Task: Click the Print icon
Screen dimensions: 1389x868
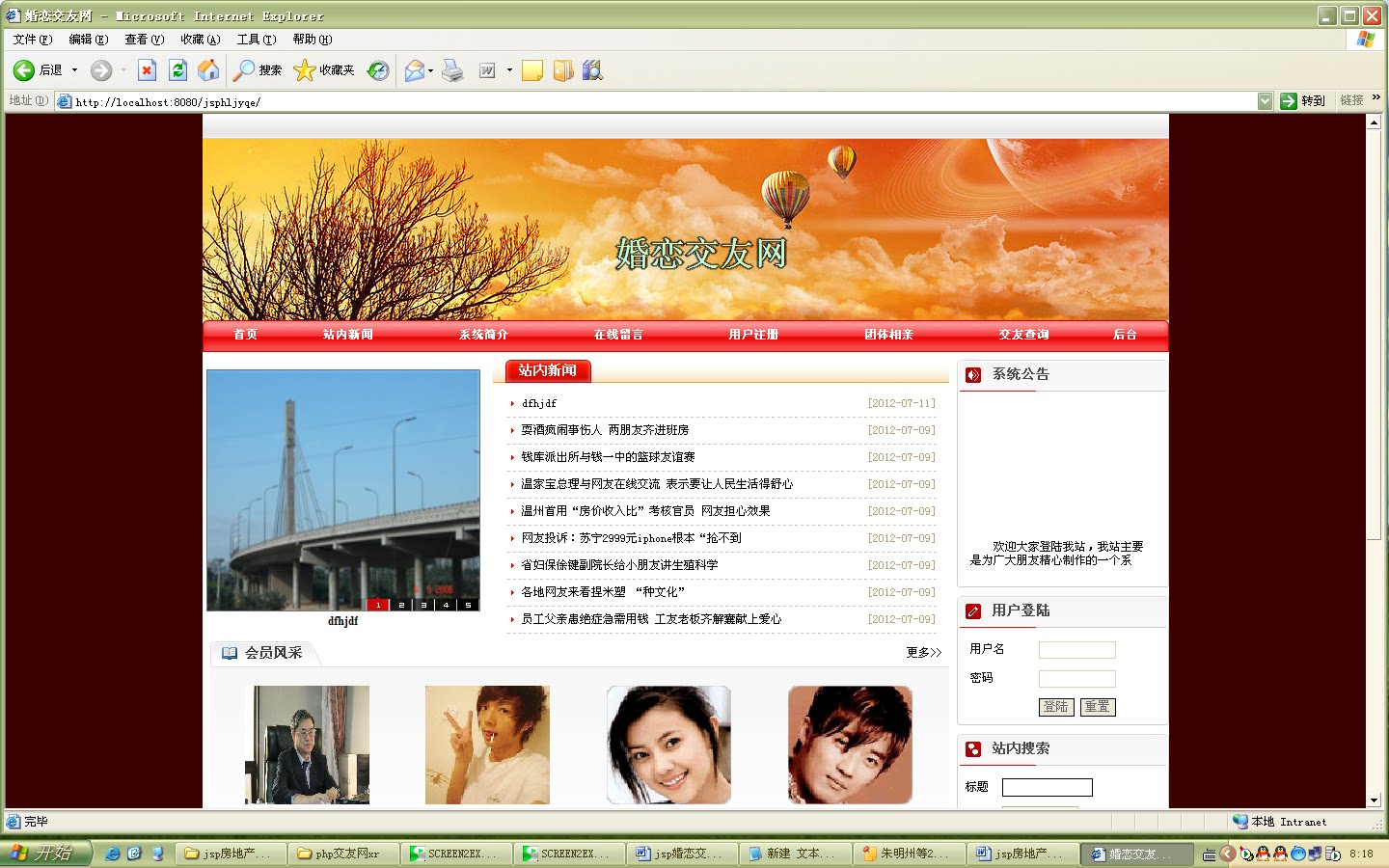Action: tap(453, 69)
